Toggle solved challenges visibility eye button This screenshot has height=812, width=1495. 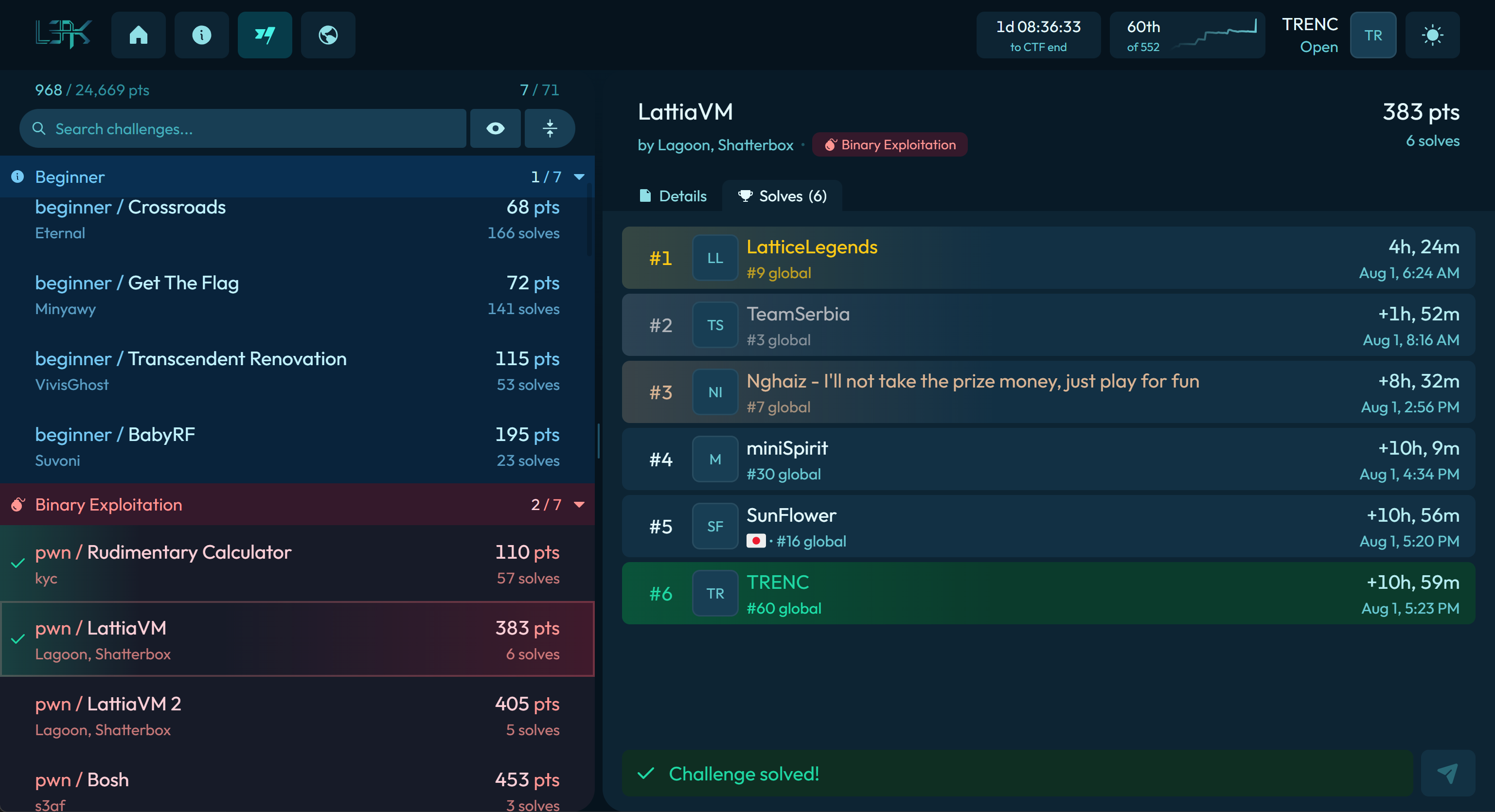[495, 128]
